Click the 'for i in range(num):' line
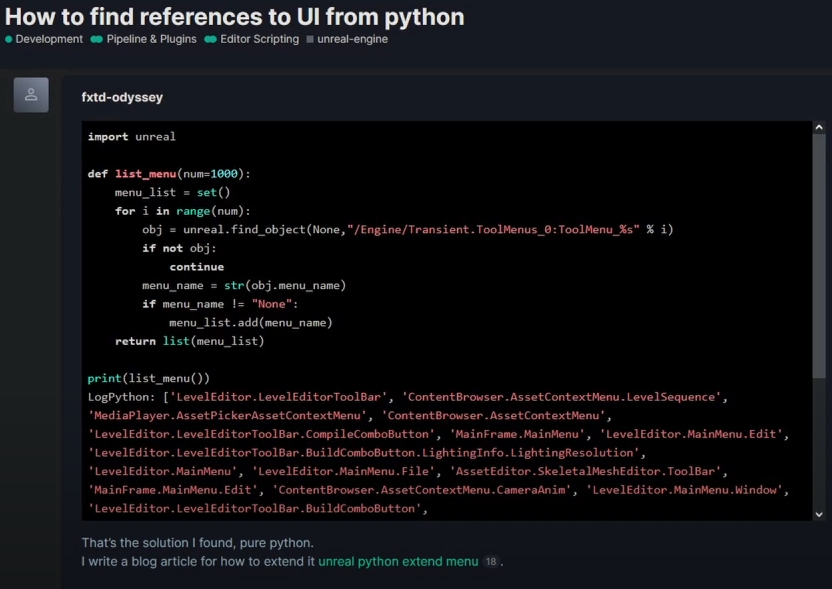Screen dimensions: 832x589 click(x=183, y=211)
